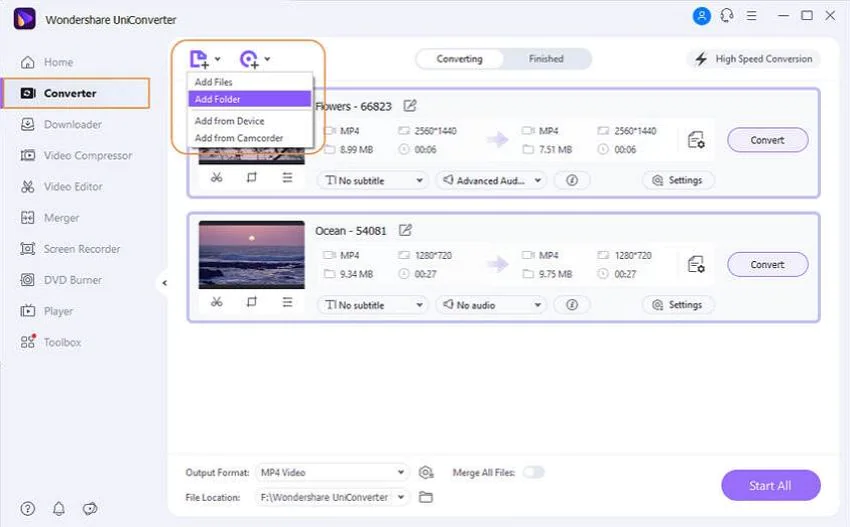Open the feedback chat icon

tap(90, 509)
